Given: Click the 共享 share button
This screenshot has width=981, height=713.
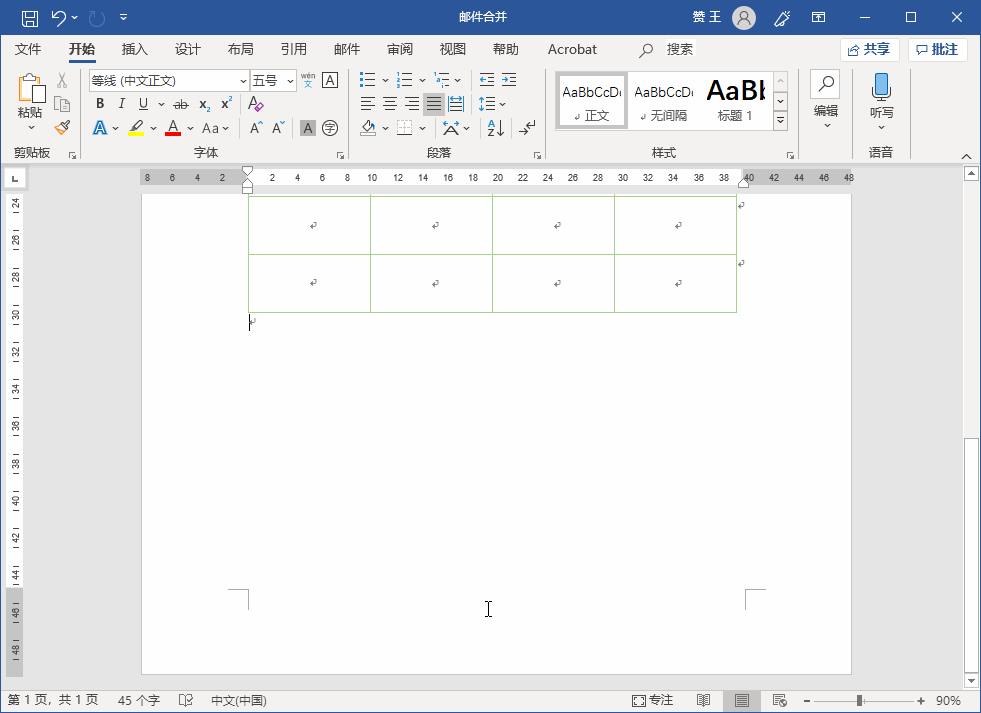Looking at the screenshot, I should (869, 49).
